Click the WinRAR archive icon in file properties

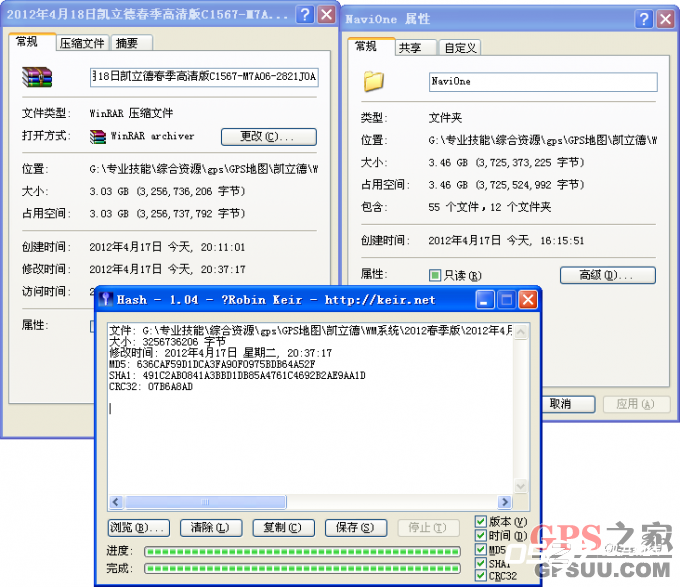37,77
